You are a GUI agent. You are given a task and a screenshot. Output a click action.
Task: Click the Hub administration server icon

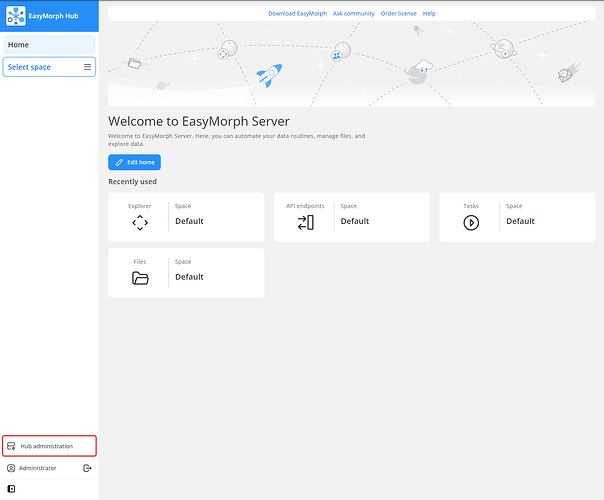tap(11, 446)
